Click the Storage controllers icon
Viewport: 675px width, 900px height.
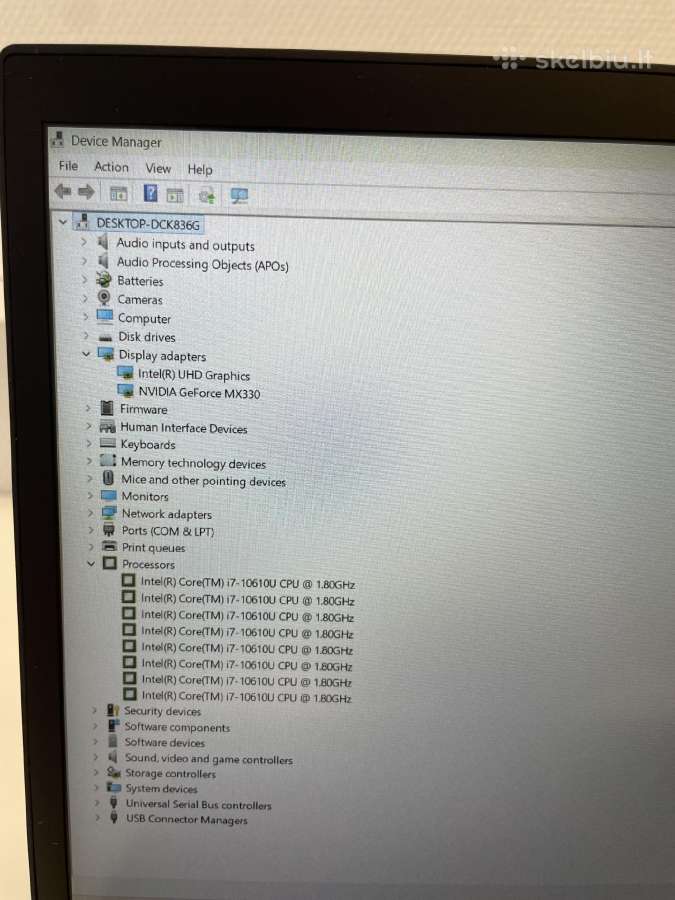[x=114, y=772]
